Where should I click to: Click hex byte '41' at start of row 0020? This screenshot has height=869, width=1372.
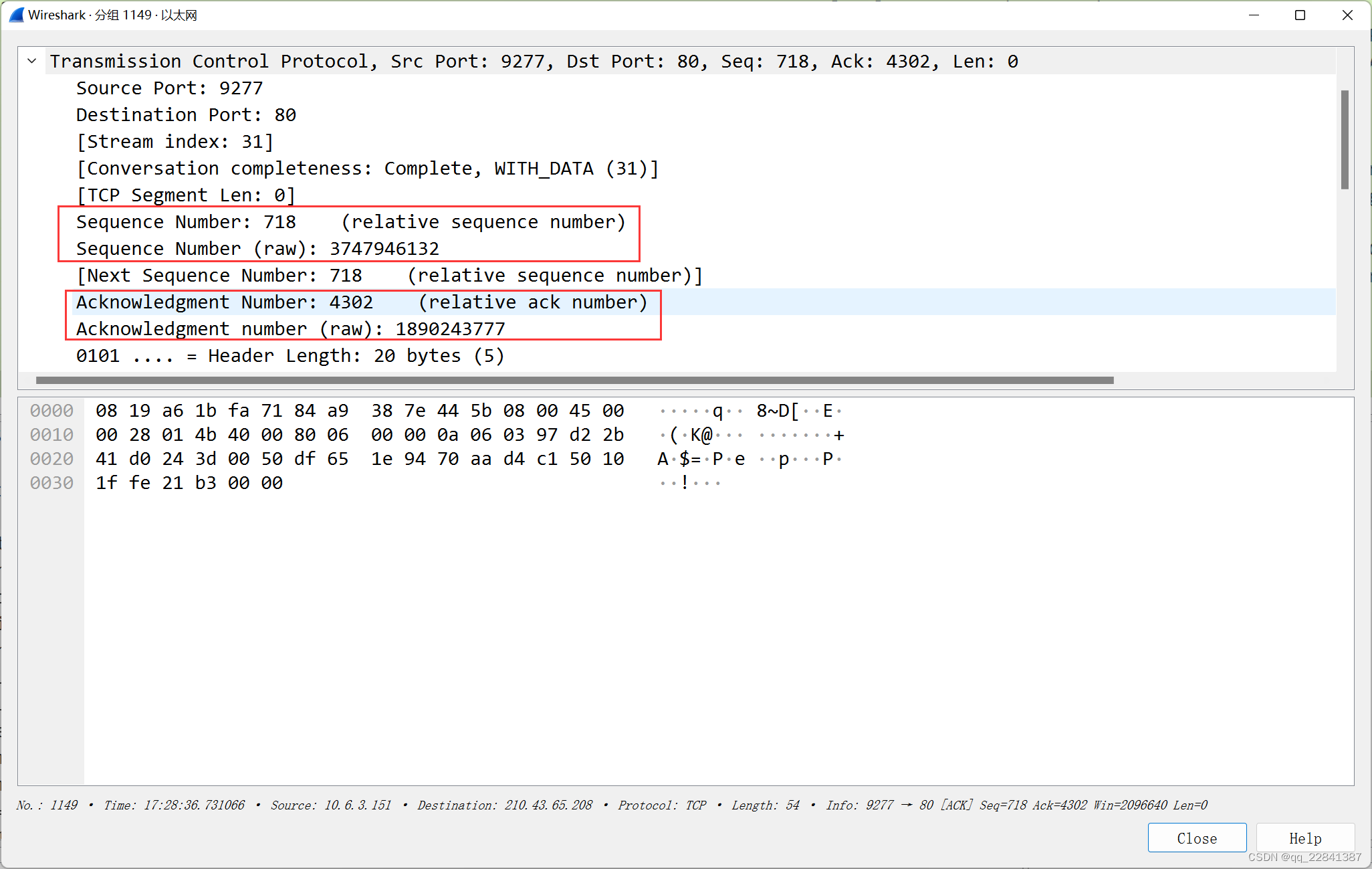[106, 458]
